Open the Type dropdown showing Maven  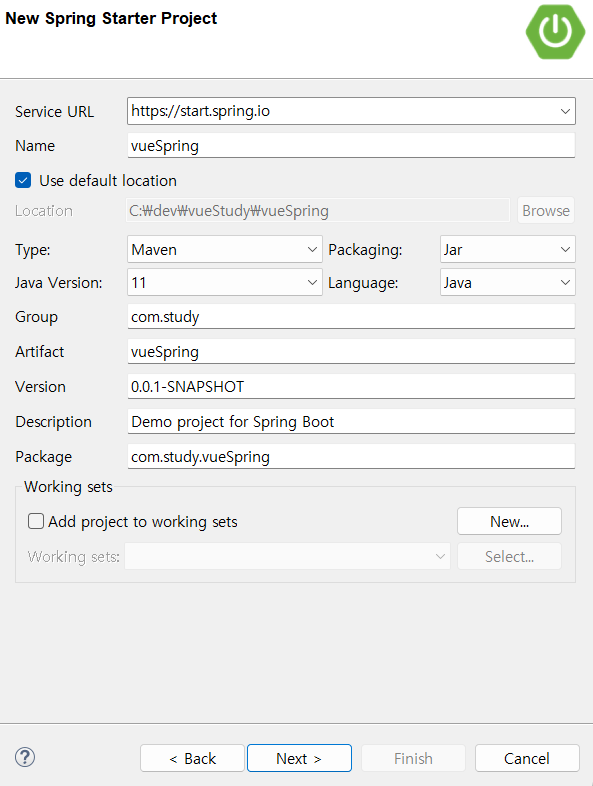tap(225, 249)
